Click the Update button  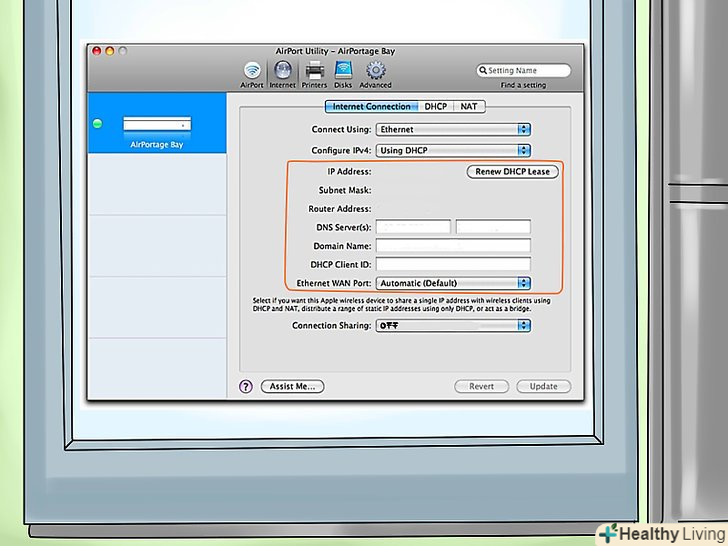pyautogui.click(x=544, y=386)
